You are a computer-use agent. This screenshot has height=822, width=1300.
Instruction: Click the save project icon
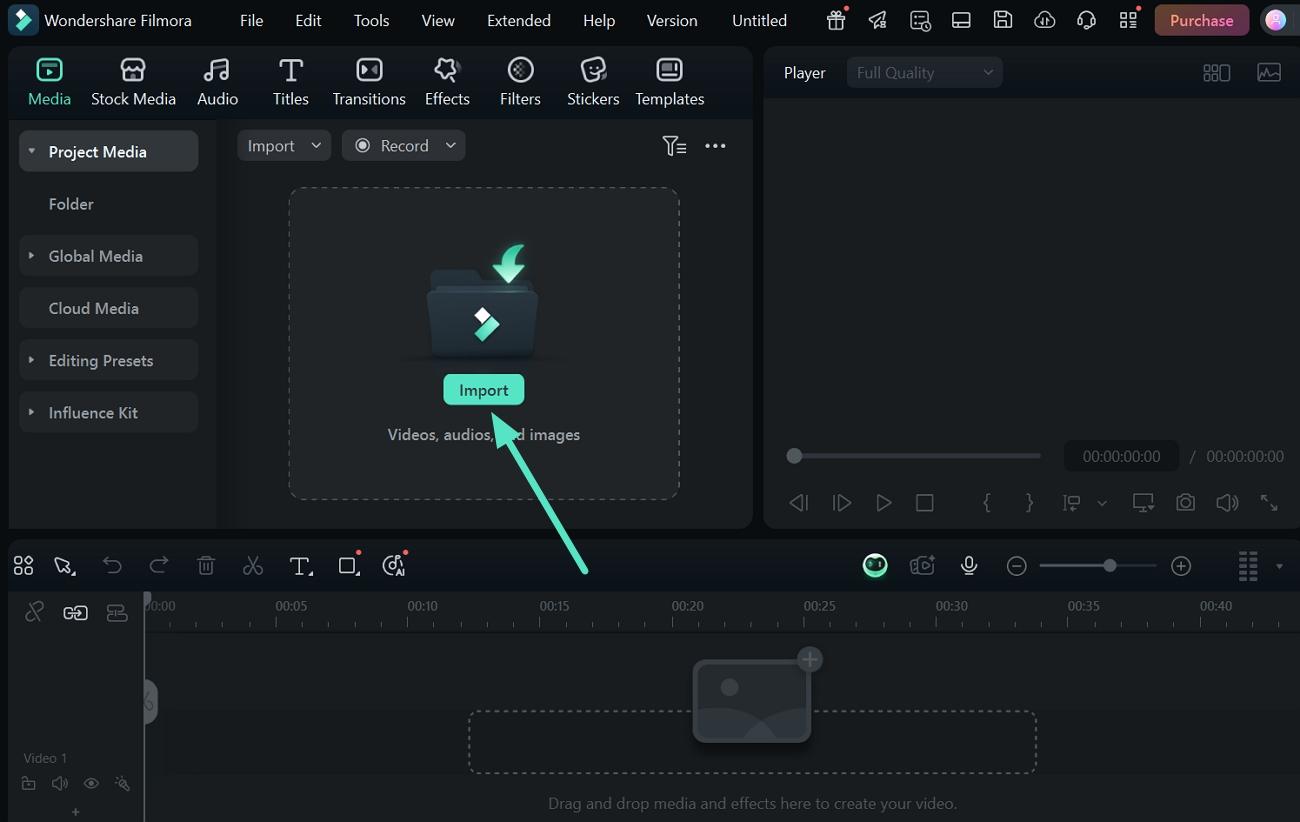(1002, 20)
